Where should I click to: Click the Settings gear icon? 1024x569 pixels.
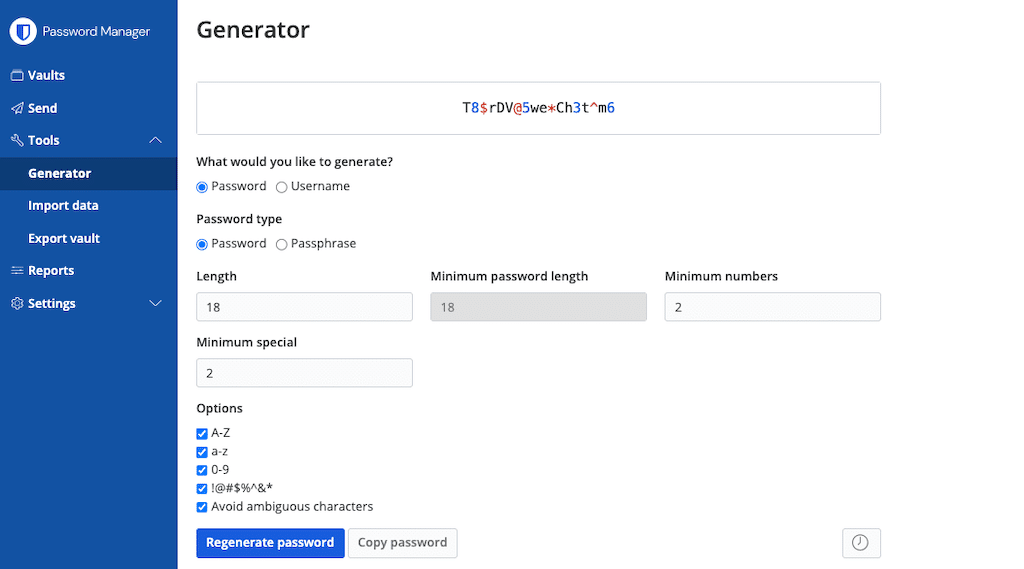click(x=17, y=304)
